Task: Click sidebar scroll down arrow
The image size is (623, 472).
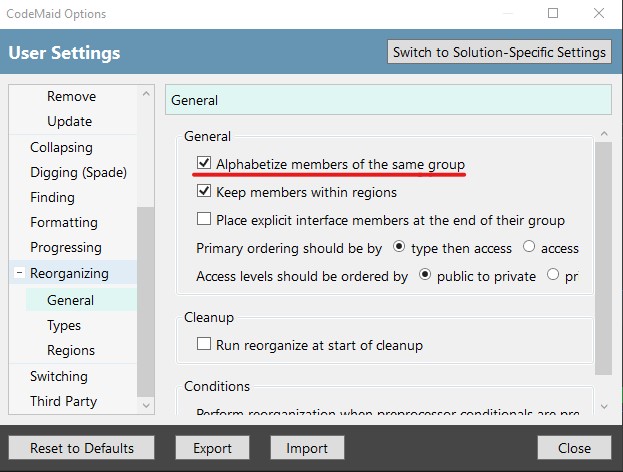Action: [146, 405]
